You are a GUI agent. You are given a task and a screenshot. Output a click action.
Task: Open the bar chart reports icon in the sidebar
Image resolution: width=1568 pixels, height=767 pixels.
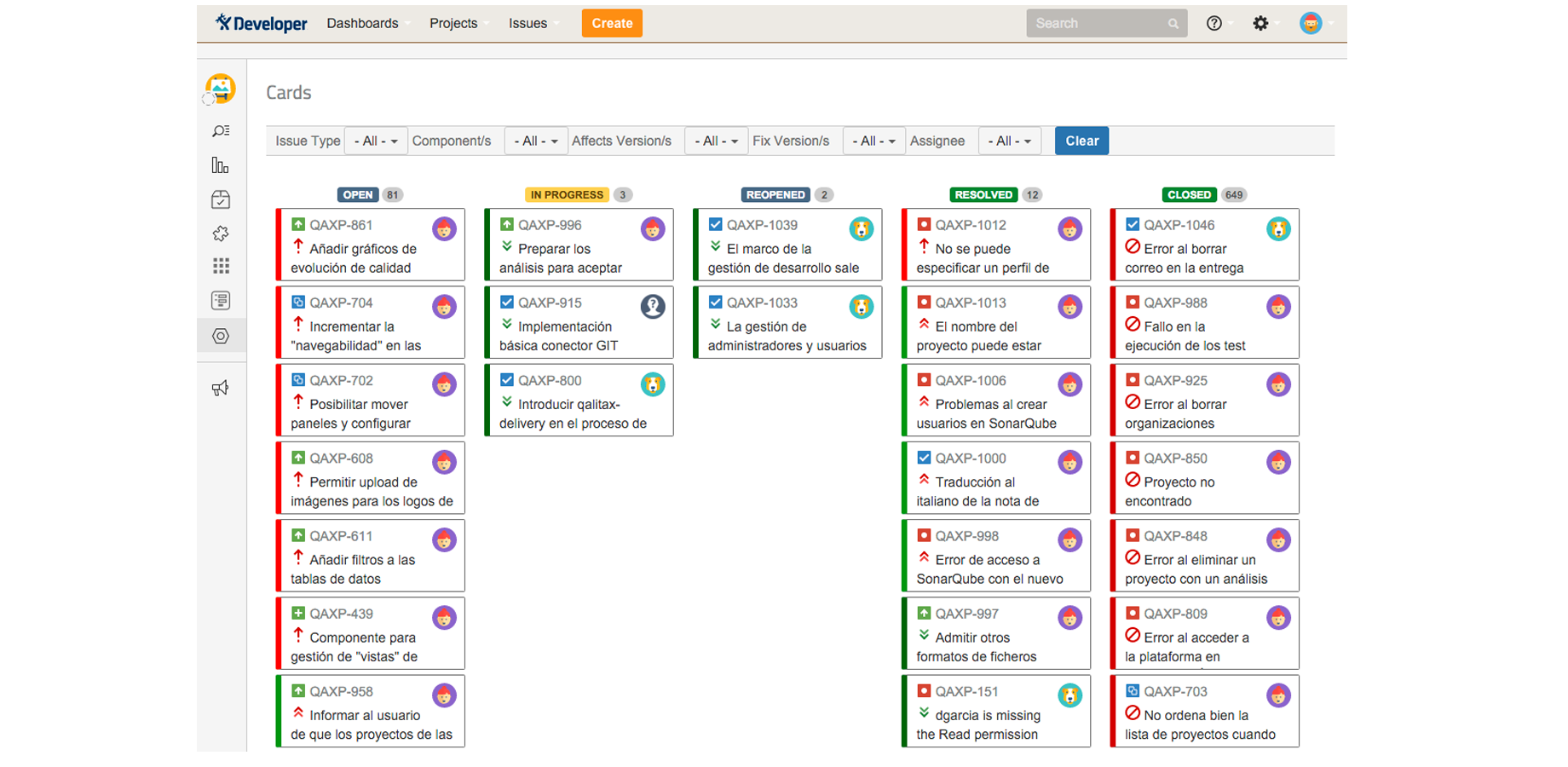tap(221, 165)
